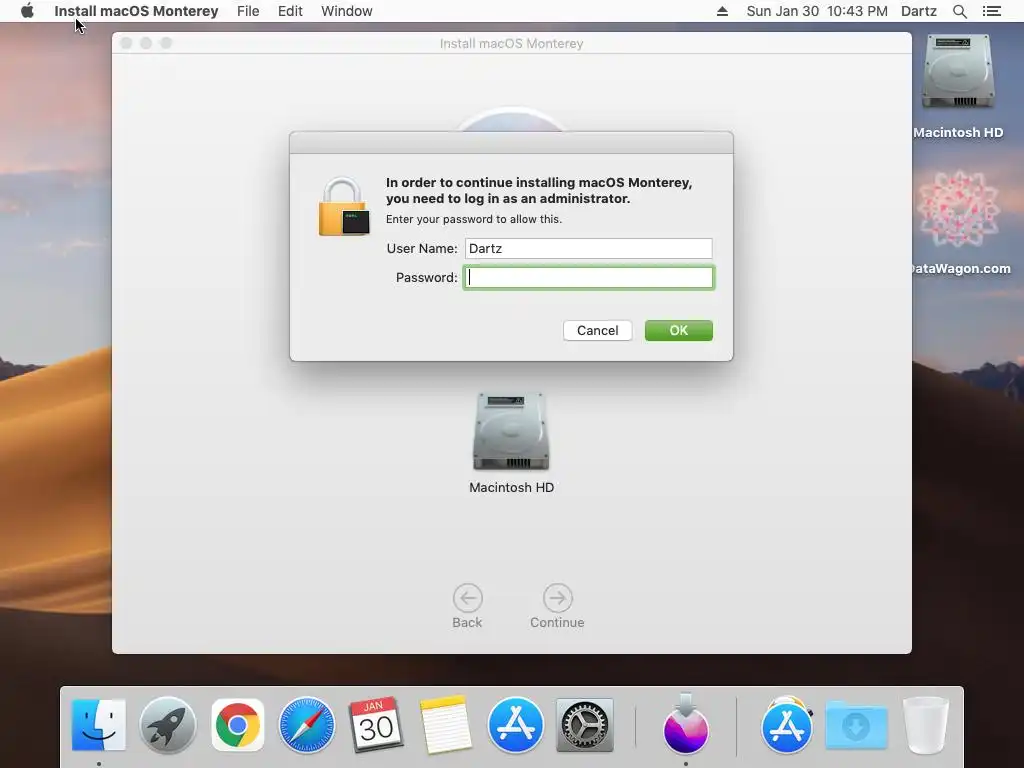This screenshot has height=768, width=1024.
Task: Click the macOS Monterey installer Dock icon
Action: pyautogui.click(x=686, y=724)
